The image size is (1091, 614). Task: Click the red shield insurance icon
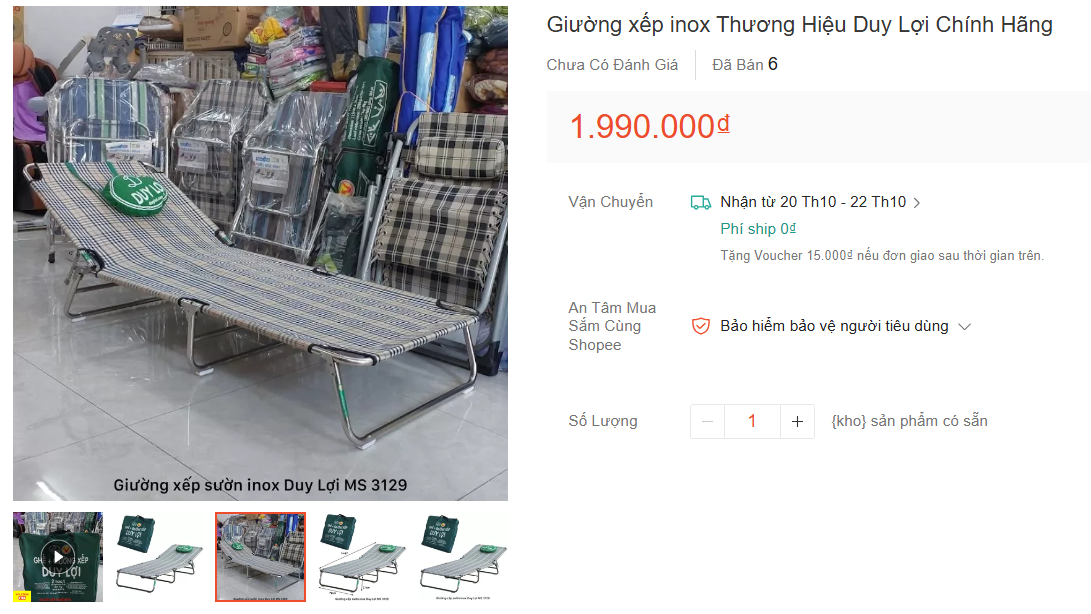tap(701, 326)
